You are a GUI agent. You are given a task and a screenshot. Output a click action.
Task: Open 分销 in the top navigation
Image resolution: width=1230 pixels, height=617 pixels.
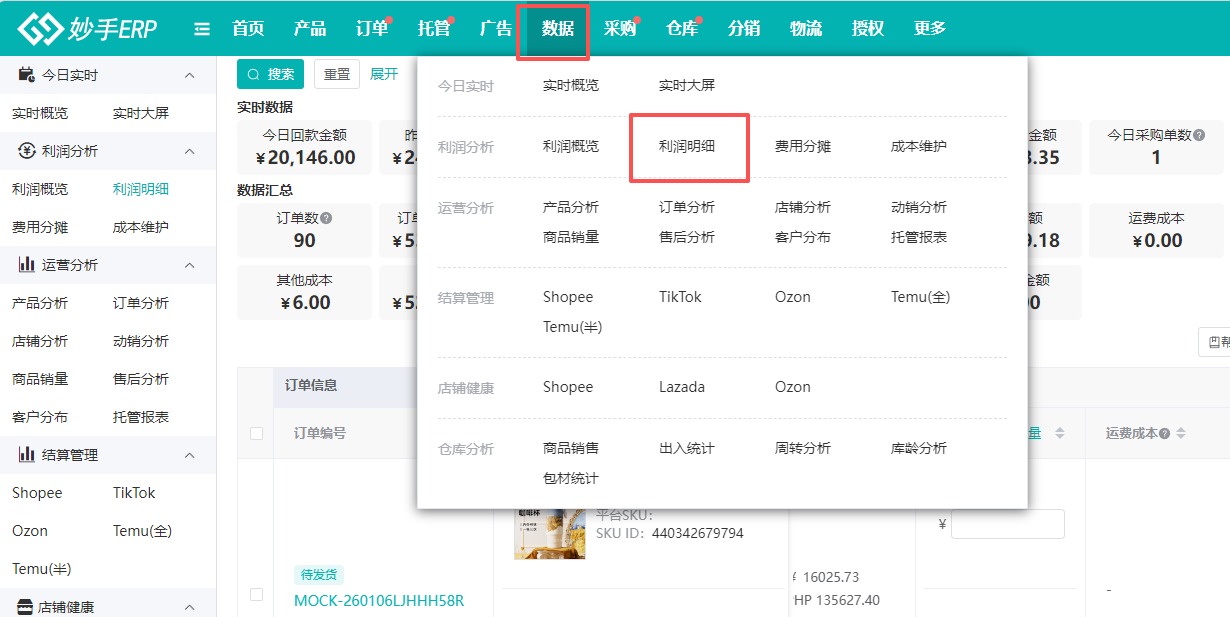coord(744,29)
